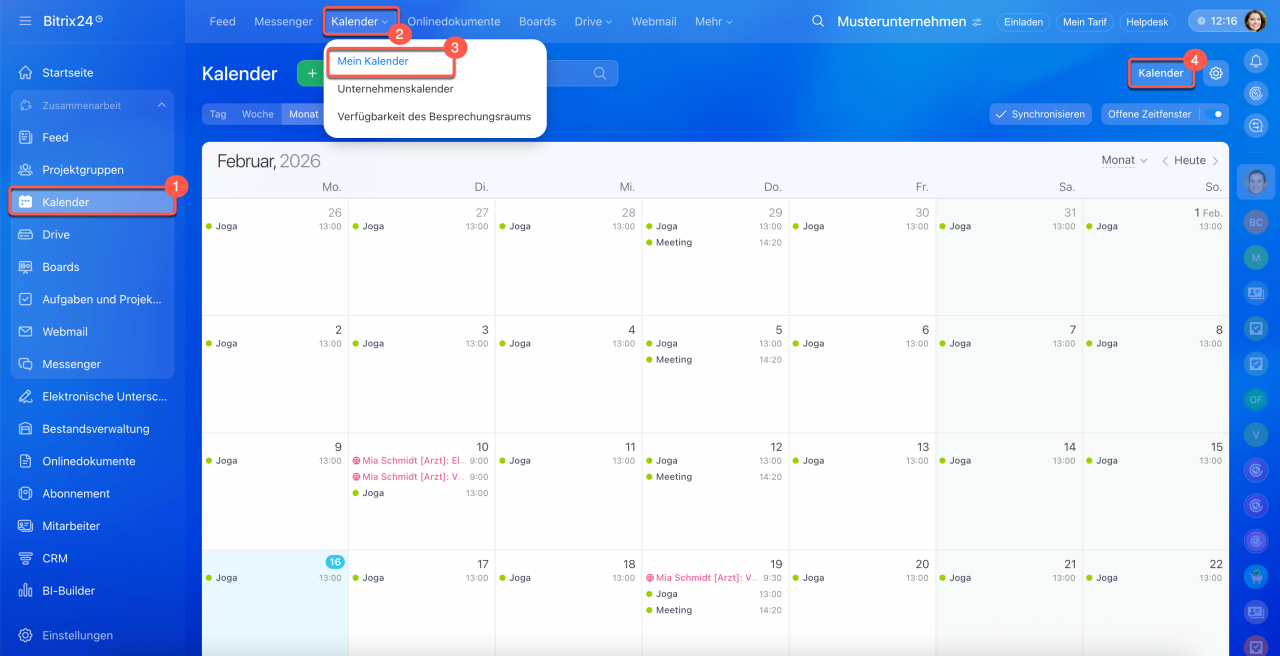The width and height of the screenshot is (1280, 656).
Task: Open the Monat view dropdown beside Heute
Action: pyautogui.click(x=1124, y=160)
